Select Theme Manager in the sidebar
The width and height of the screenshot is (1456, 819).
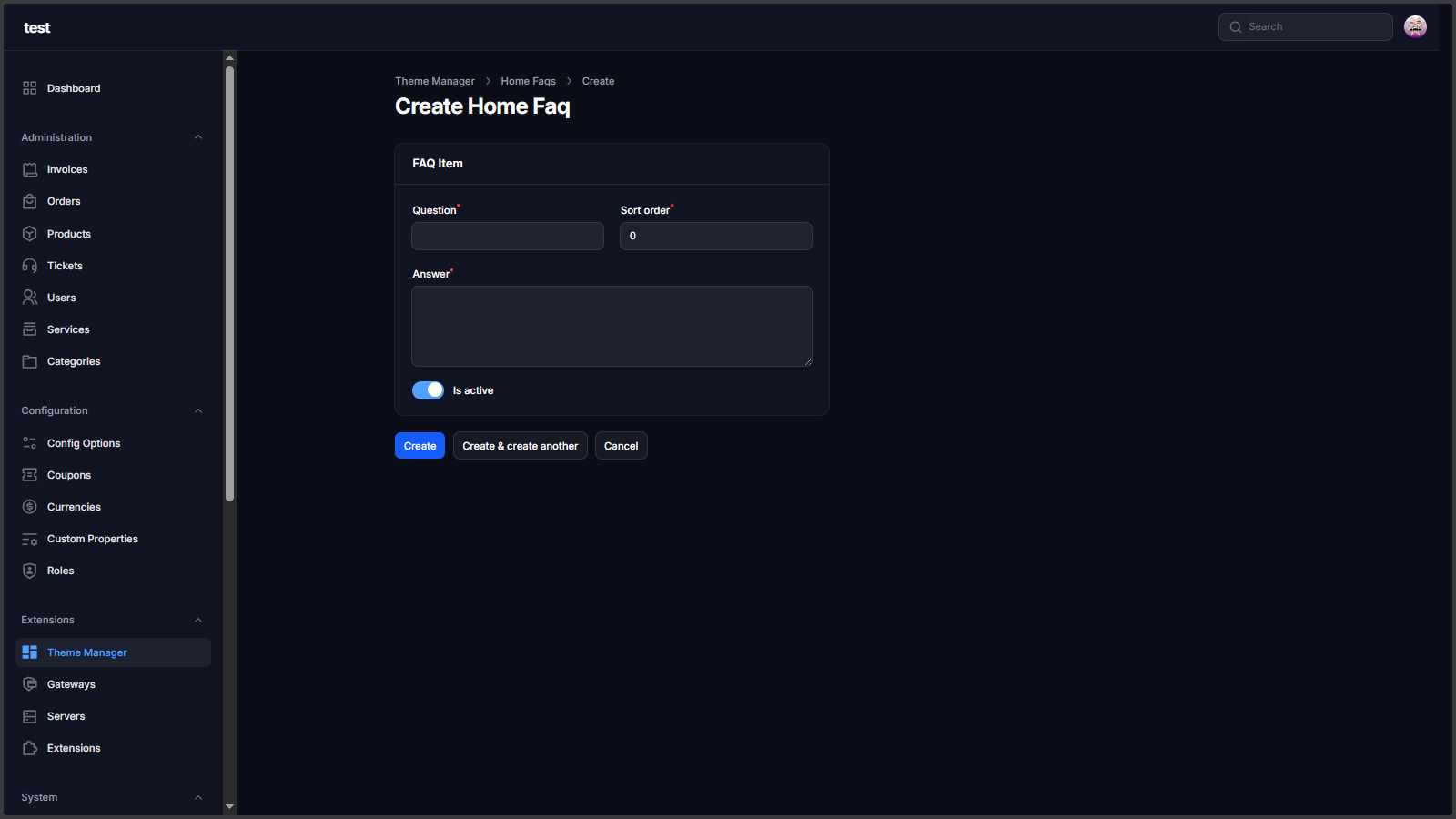coord(87,652)
